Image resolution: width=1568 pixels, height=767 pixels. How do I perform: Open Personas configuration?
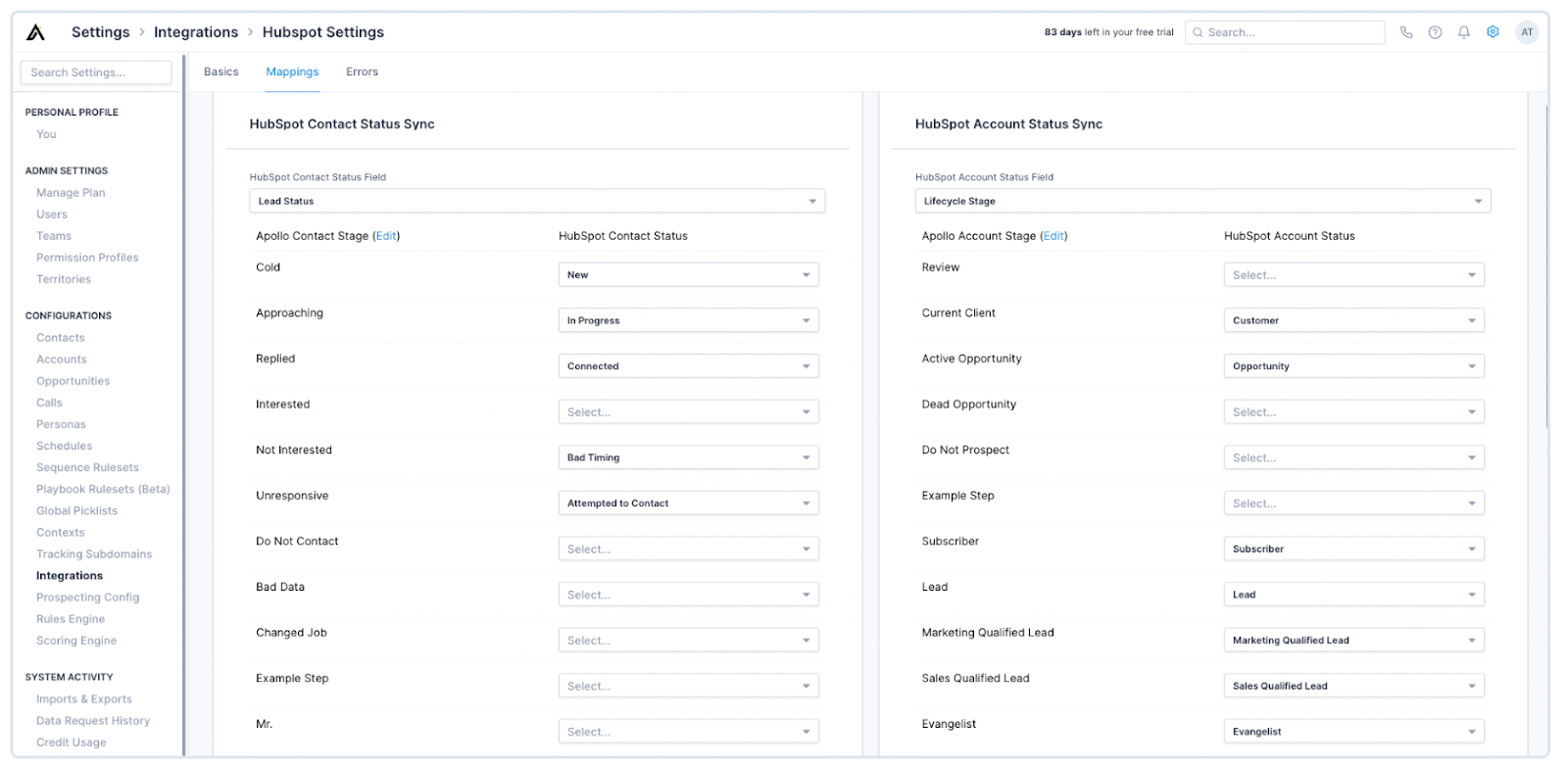tap(61, 424)
